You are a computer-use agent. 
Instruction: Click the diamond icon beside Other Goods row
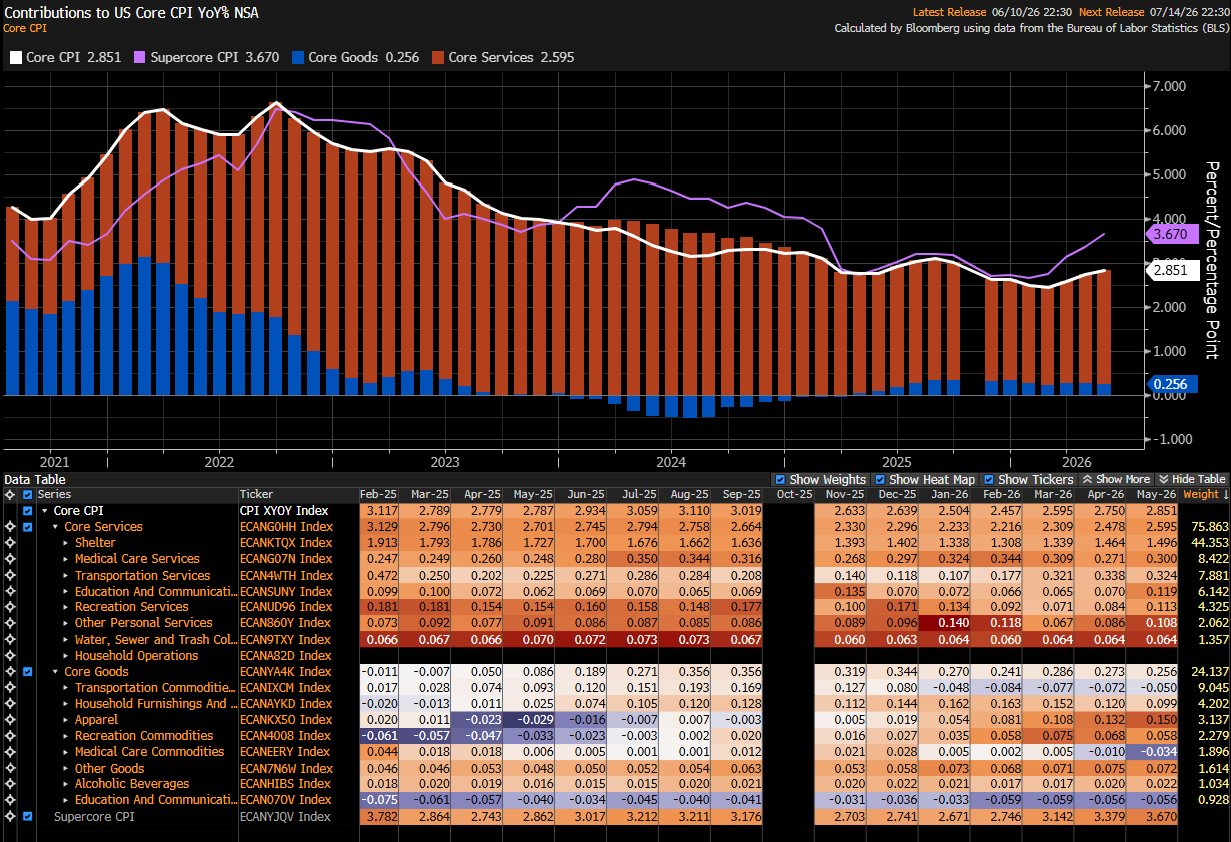click(x=11, y=768)
